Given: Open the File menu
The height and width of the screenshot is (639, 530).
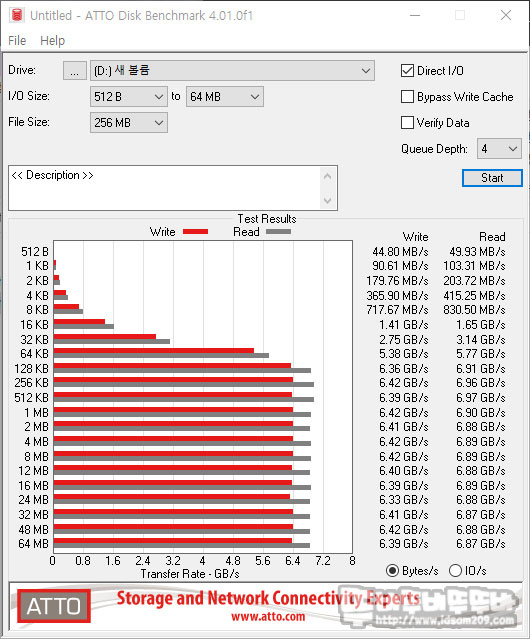Looking at the screenshot, I should (17, 41).
